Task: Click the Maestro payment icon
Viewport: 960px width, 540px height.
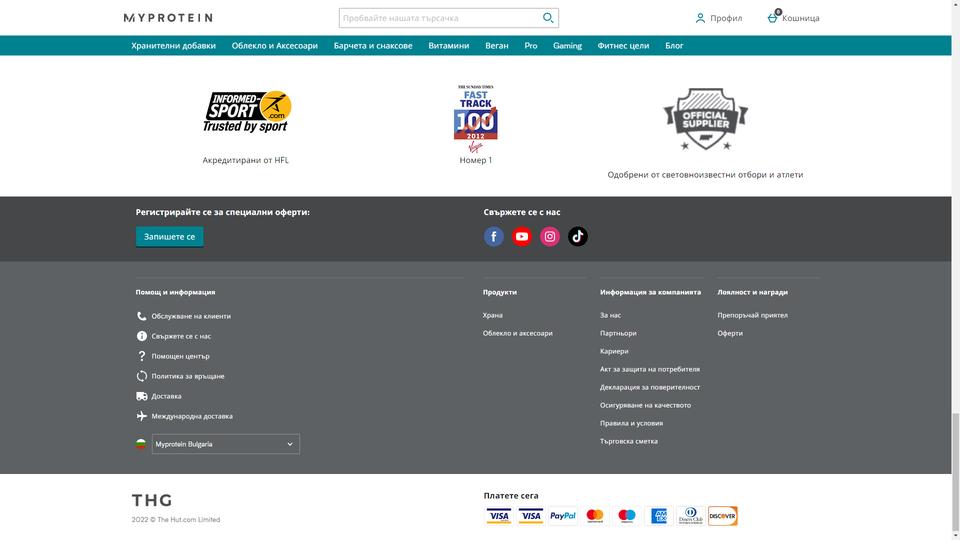Action: click(x=626, y=516)
